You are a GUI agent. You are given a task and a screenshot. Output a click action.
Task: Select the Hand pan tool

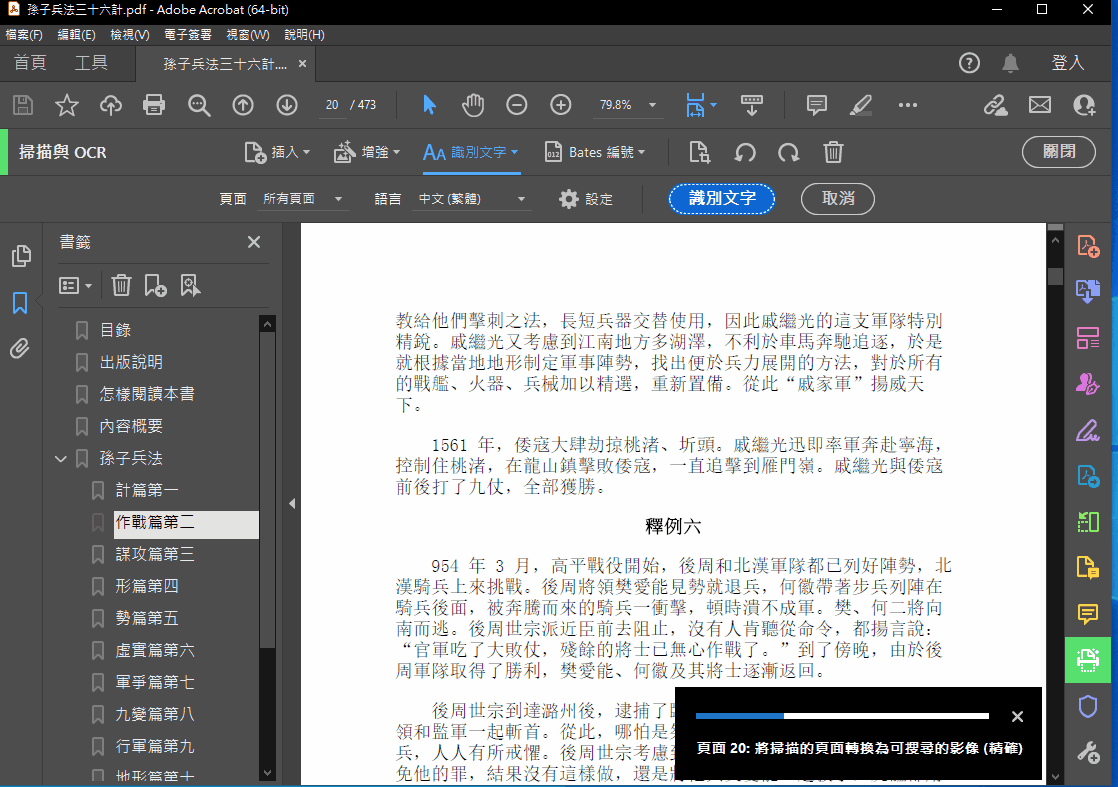click(x=472, y=105)
